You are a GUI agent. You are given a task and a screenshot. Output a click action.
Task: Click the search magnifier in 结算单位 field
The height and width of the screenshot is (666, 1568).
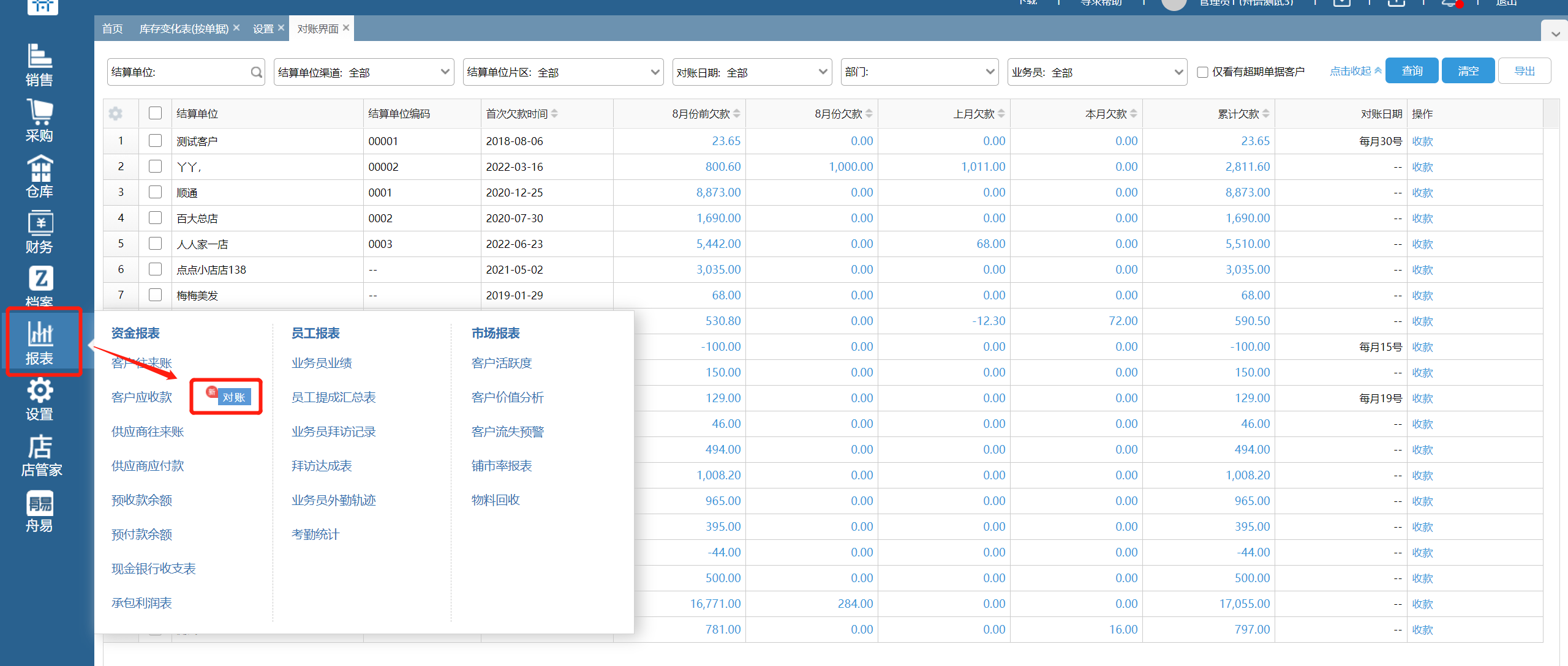256,72
